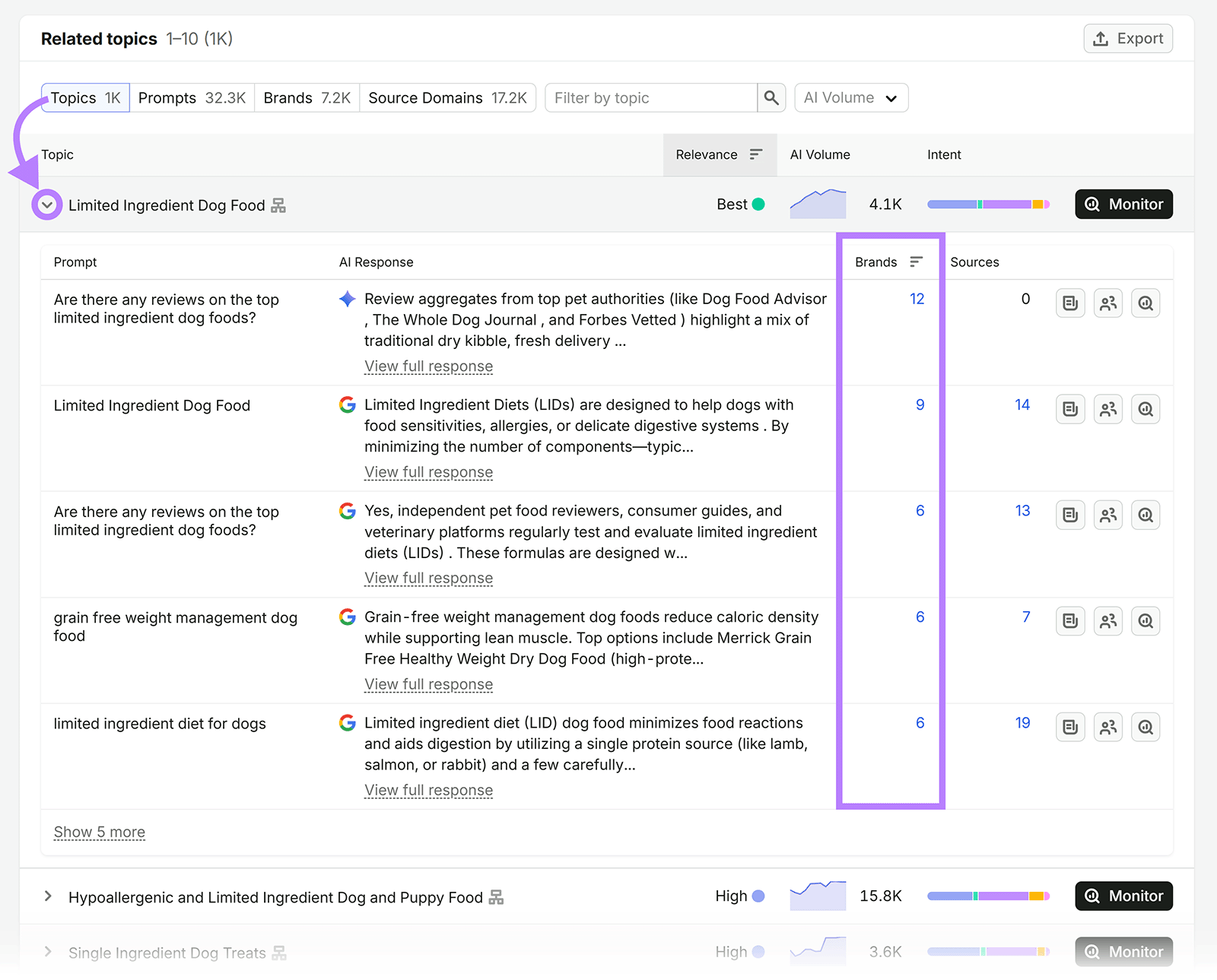Viewport: 1217px width, 980px height.
Task: Click audience icon in limited ingredient diet for dogs row
Action: tap(1108, 727)
